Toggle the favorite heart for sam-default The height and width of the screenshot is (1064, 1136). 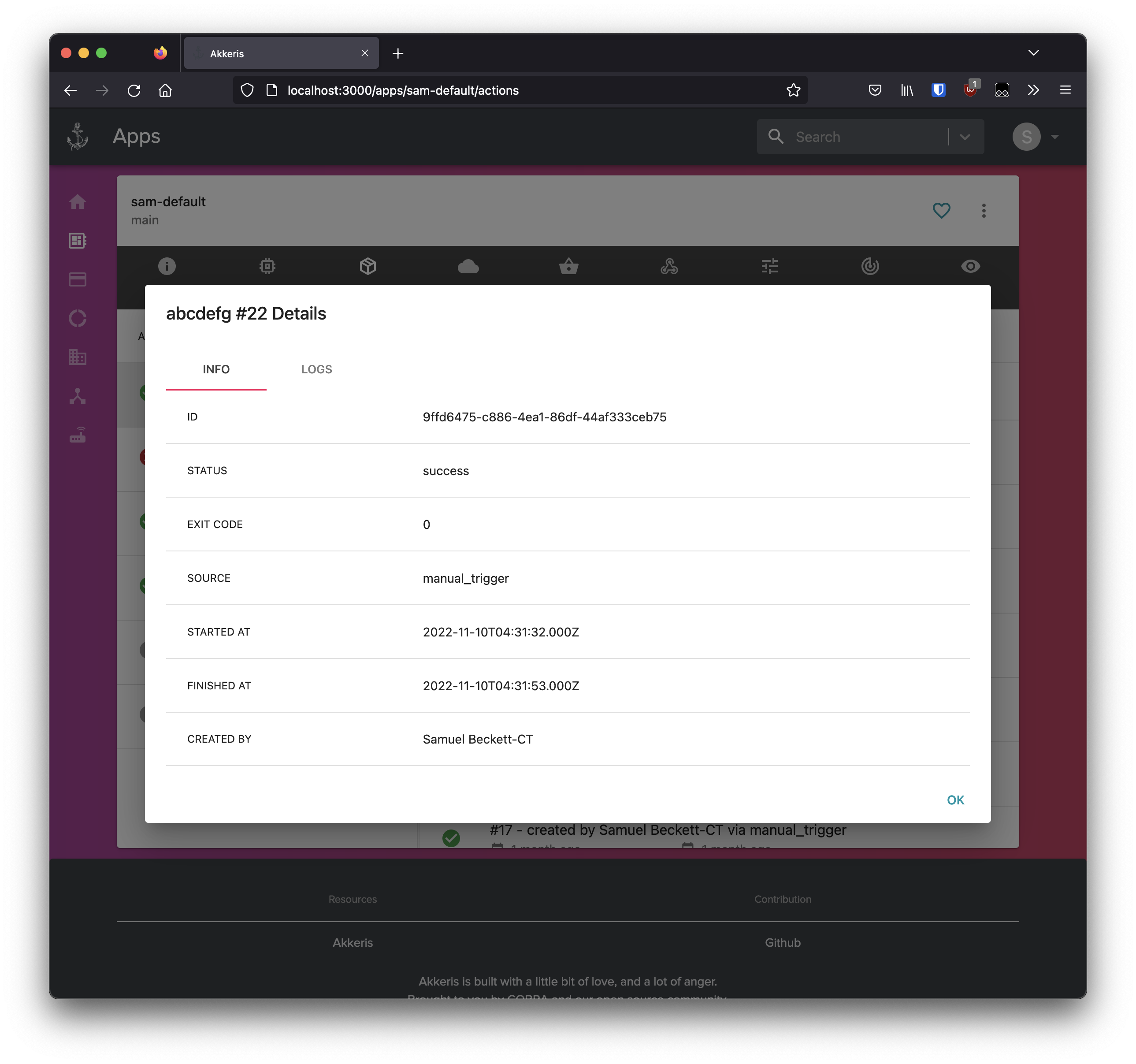941,211
